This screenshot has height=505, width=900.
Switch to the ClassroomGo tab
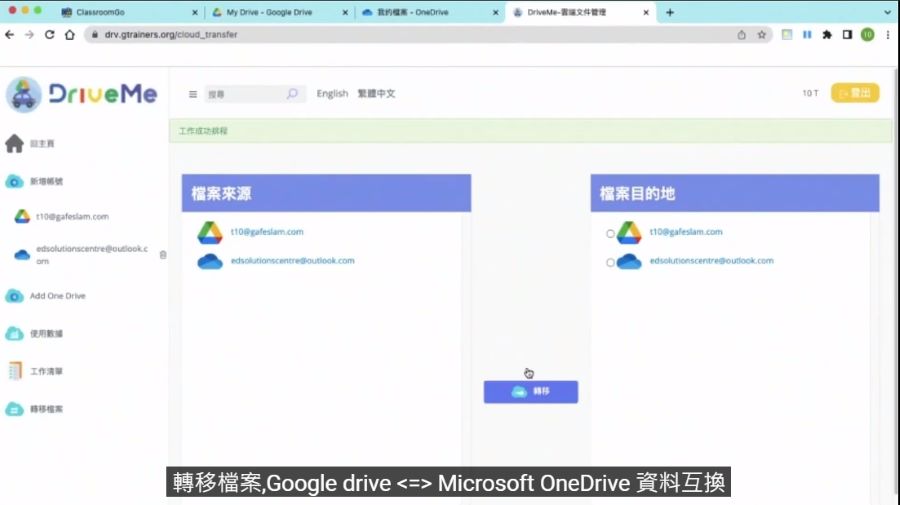coord(129,12)
